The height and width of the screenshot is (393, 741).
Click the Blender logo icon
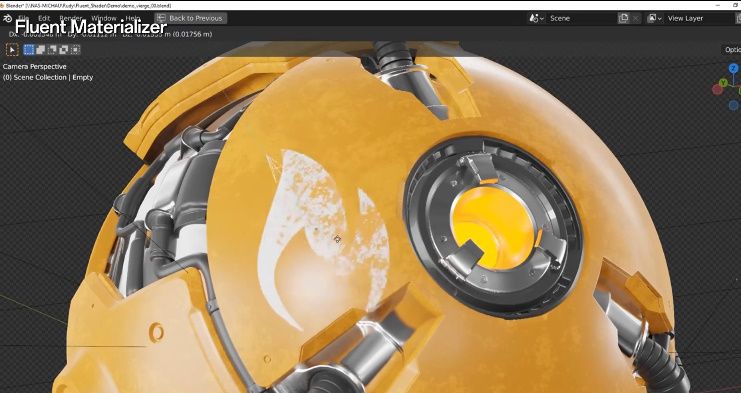point(7,18)
